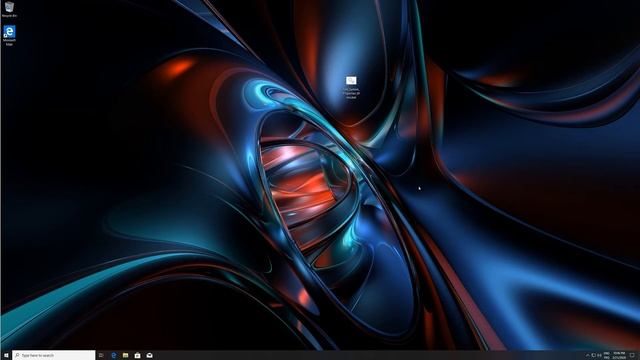Image resolution: width=640 pixels, height=360 pixels.
Task: Expand the hidden system tray icons
Action: [x=588, y=355]
